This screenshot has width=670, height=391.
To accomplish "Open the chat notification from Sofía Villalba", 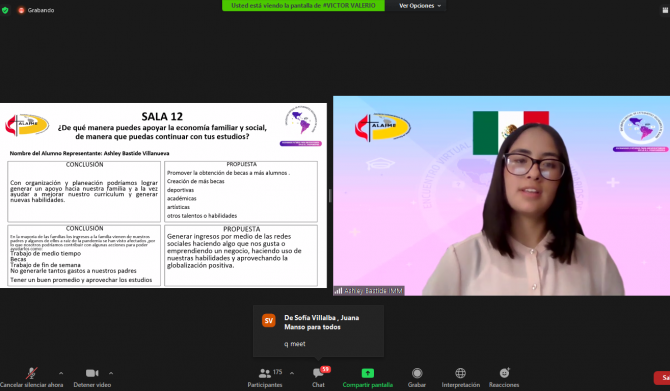I will (318, 331).
